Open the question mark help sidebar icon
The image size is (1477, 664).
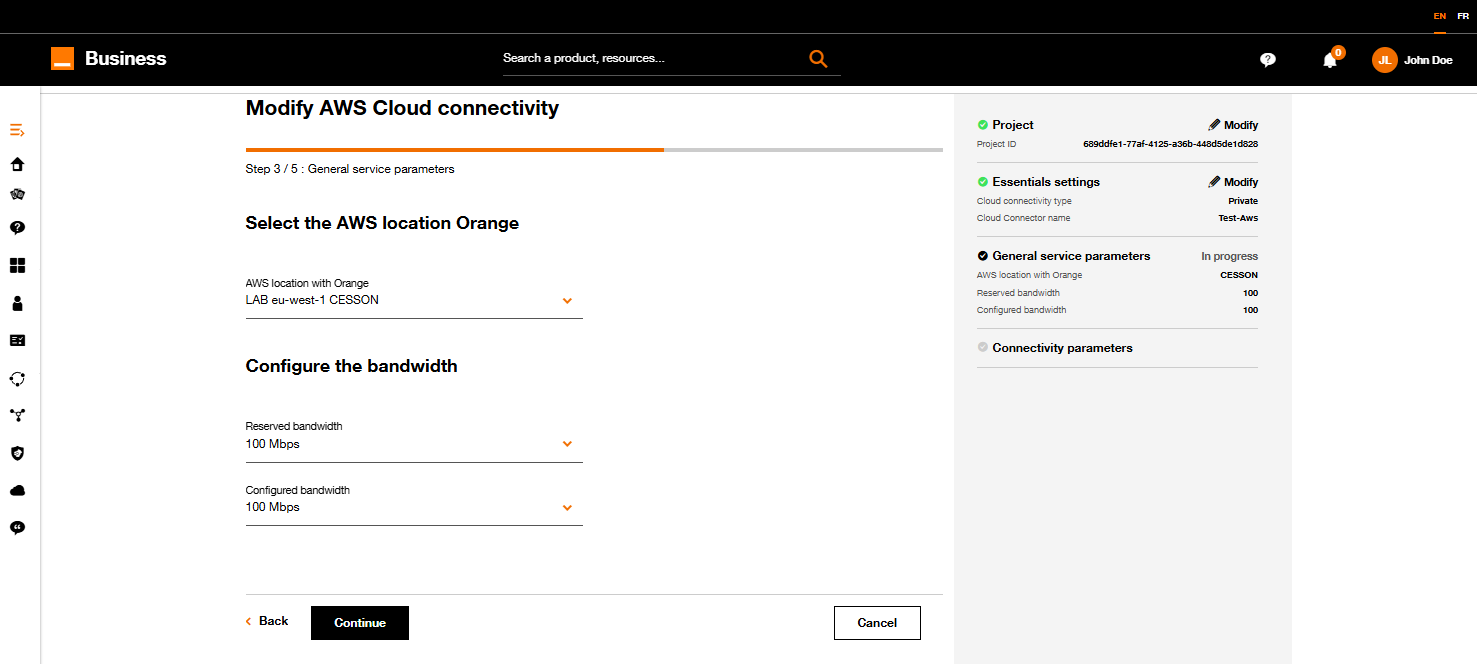[x=17, y=228]
